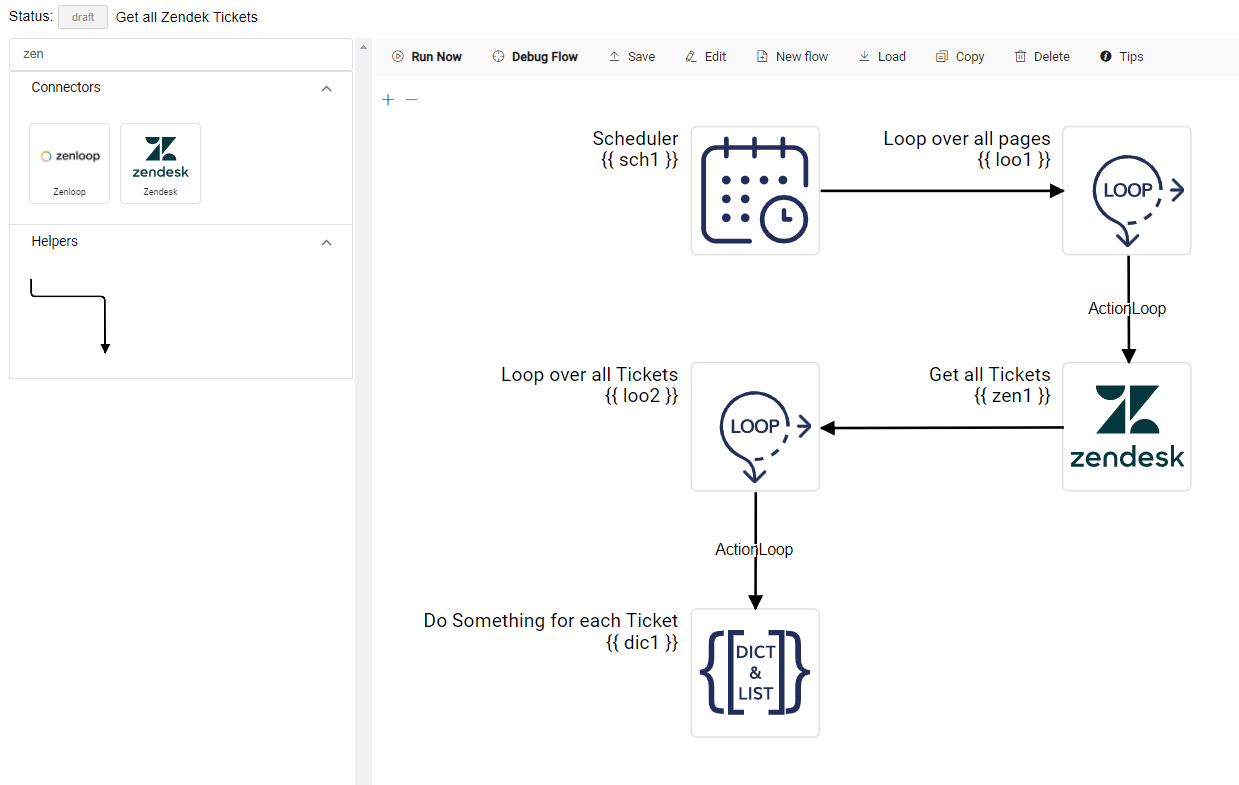Click the '{{ loo2 }}' variable text
1239x785 pixels.
[x=642, y=395]
